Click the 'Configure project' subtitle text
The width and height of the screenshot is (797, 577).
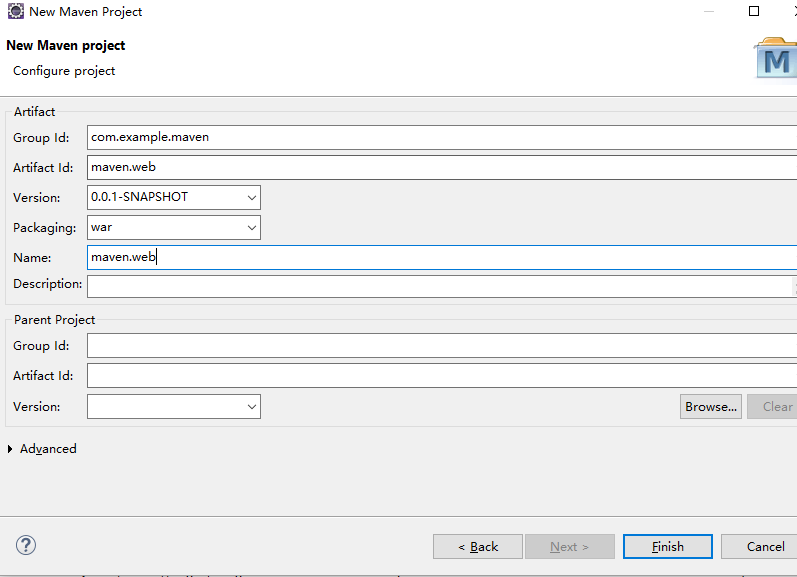64,71
